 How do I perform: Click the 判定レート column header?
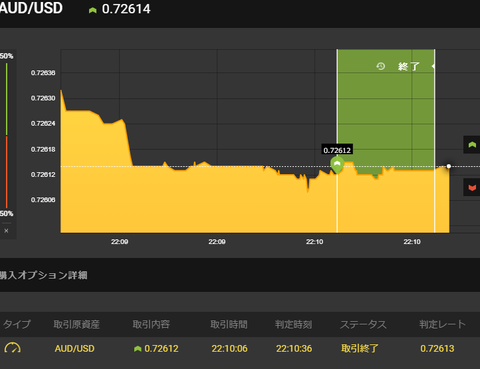[x=442, y=324]
